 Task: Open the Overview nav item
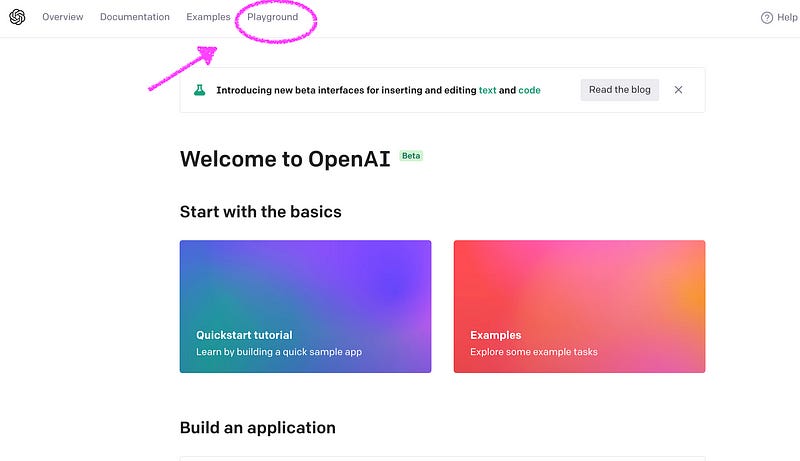pyautogui.click(x=63, y=17)
